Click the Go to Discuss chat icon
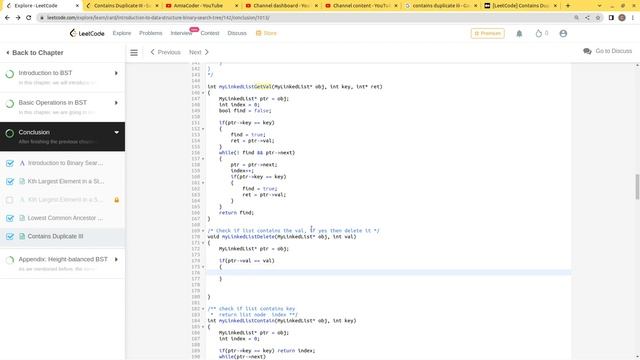Image resolution: width=640 pixels, height=360 pixels. 587,51
